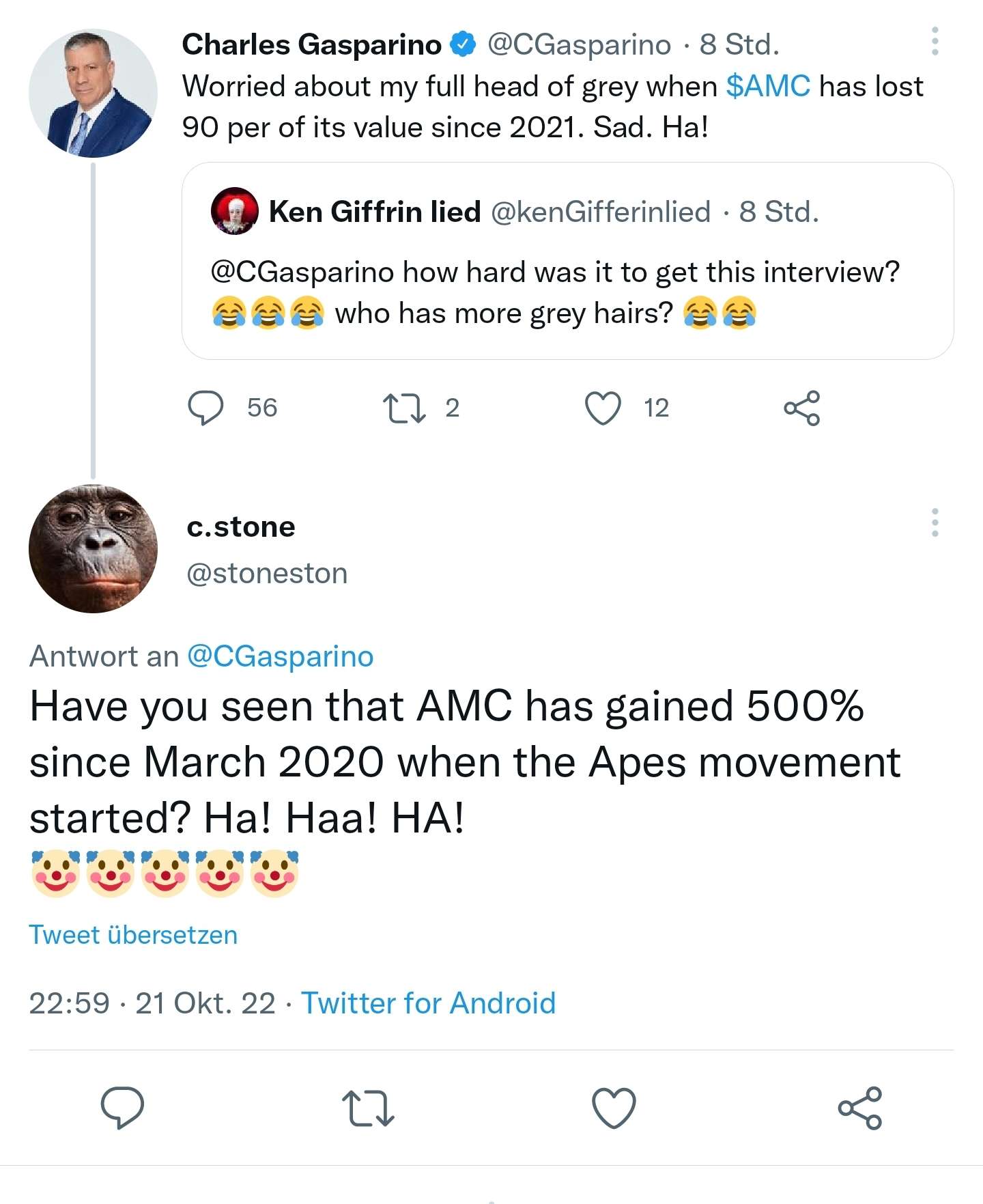Open the 'Twitter for Android' source link

click(429, 1003)
